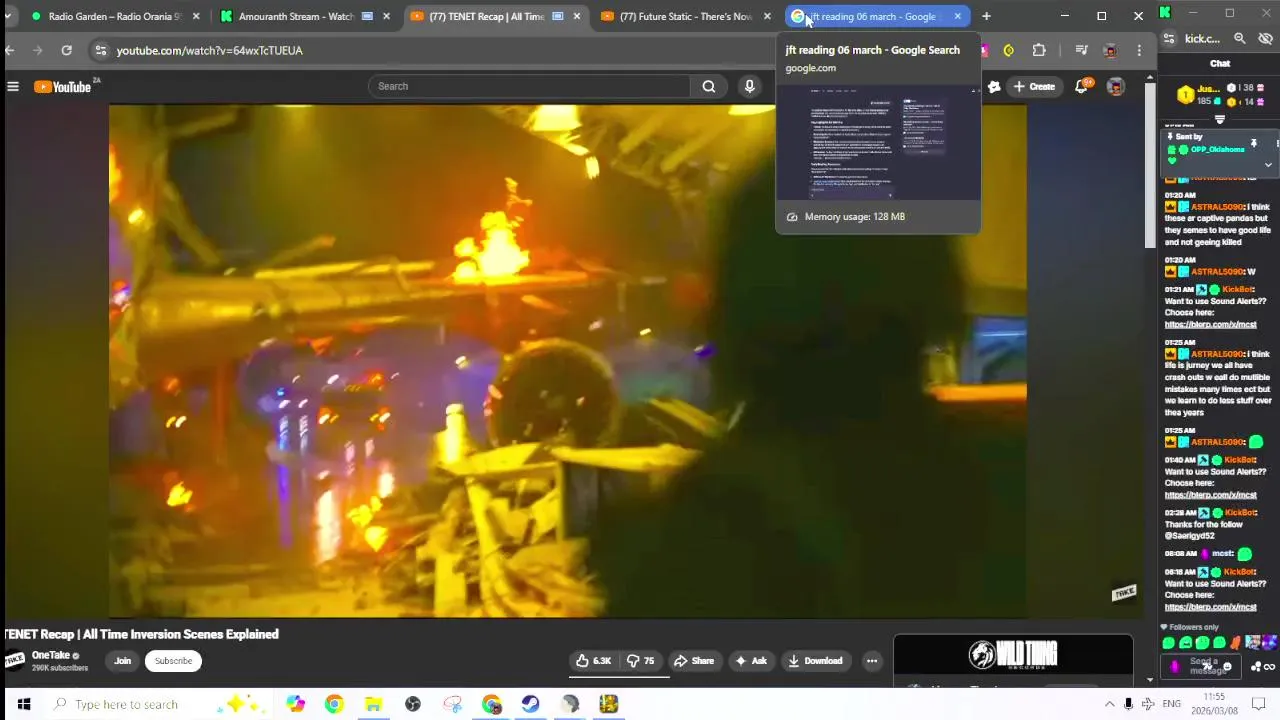The width and height of the screenshot is (1280, 720).
Task: Open the YouTube hamburger guide menu
Action: (13, 87)
